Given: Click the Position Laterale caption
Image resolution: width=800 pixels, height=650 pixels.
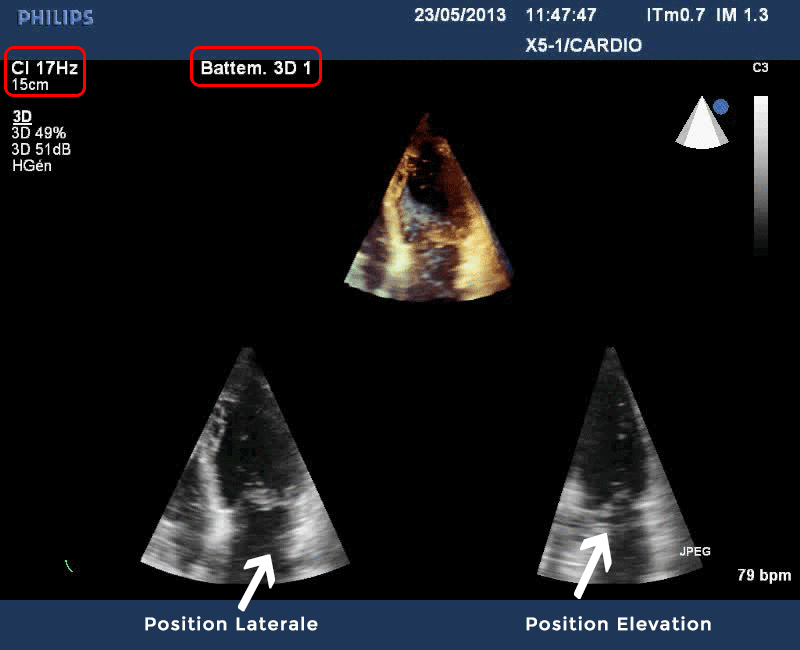Looking at the screenshot, I should tap(231, 624).
